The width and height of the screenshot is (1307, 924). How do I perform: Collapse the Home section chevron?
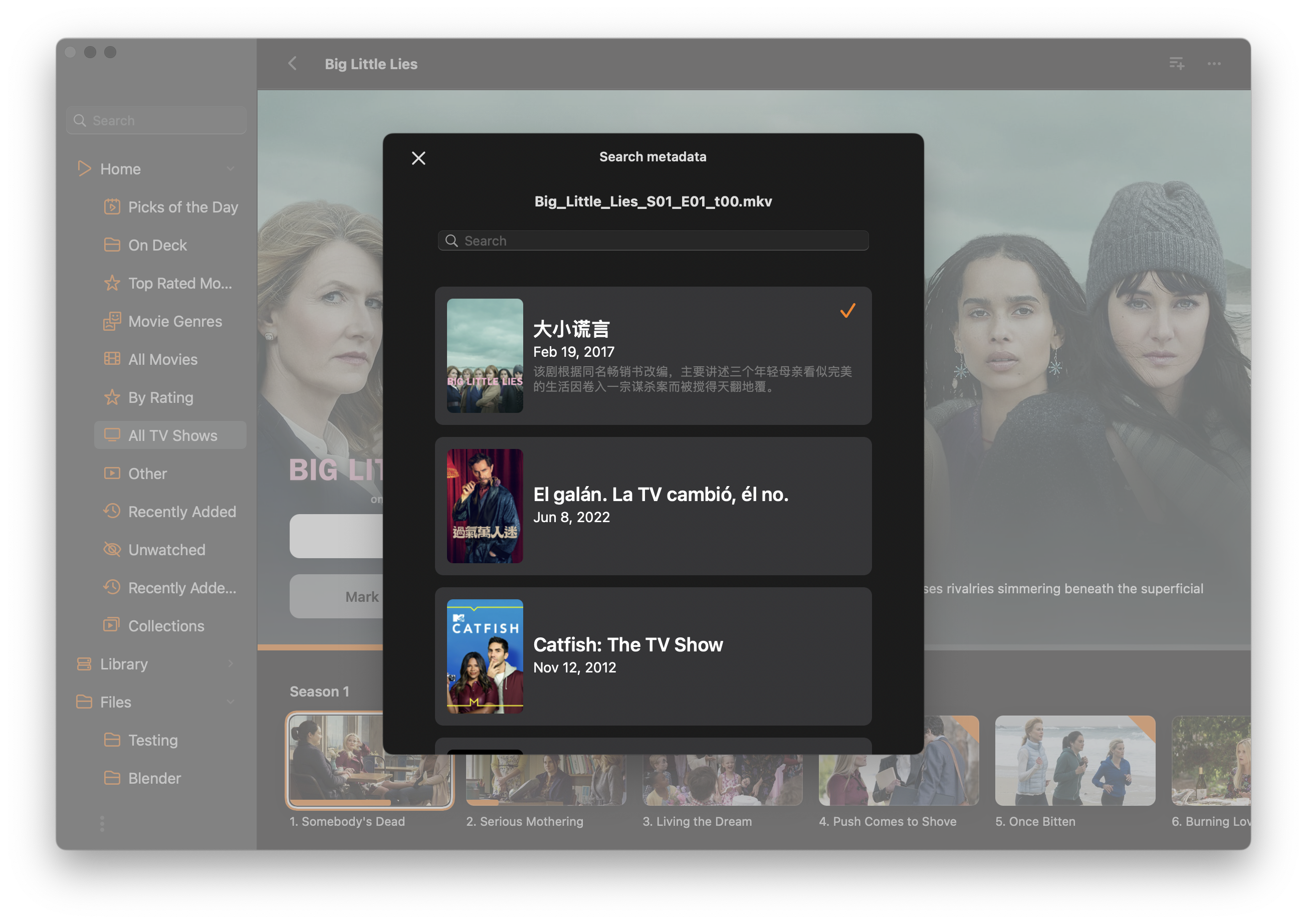click(231, 169)
